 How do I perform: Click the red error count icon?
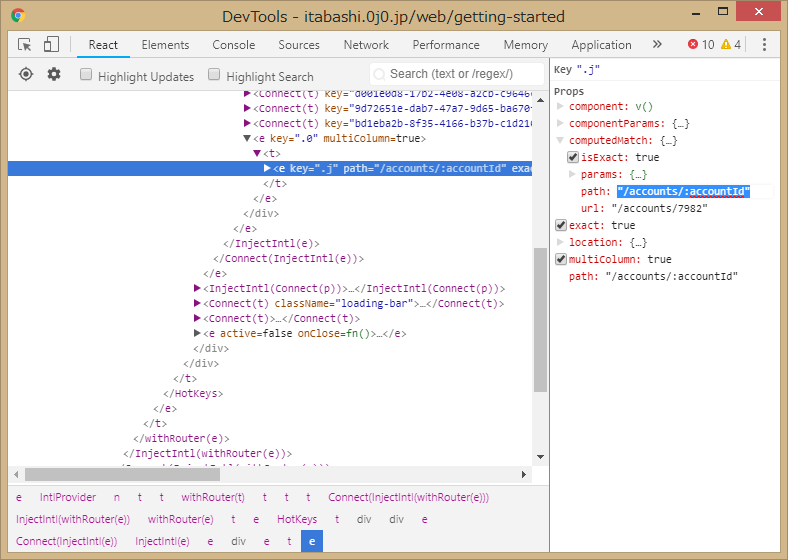click(x=694, y=45)
